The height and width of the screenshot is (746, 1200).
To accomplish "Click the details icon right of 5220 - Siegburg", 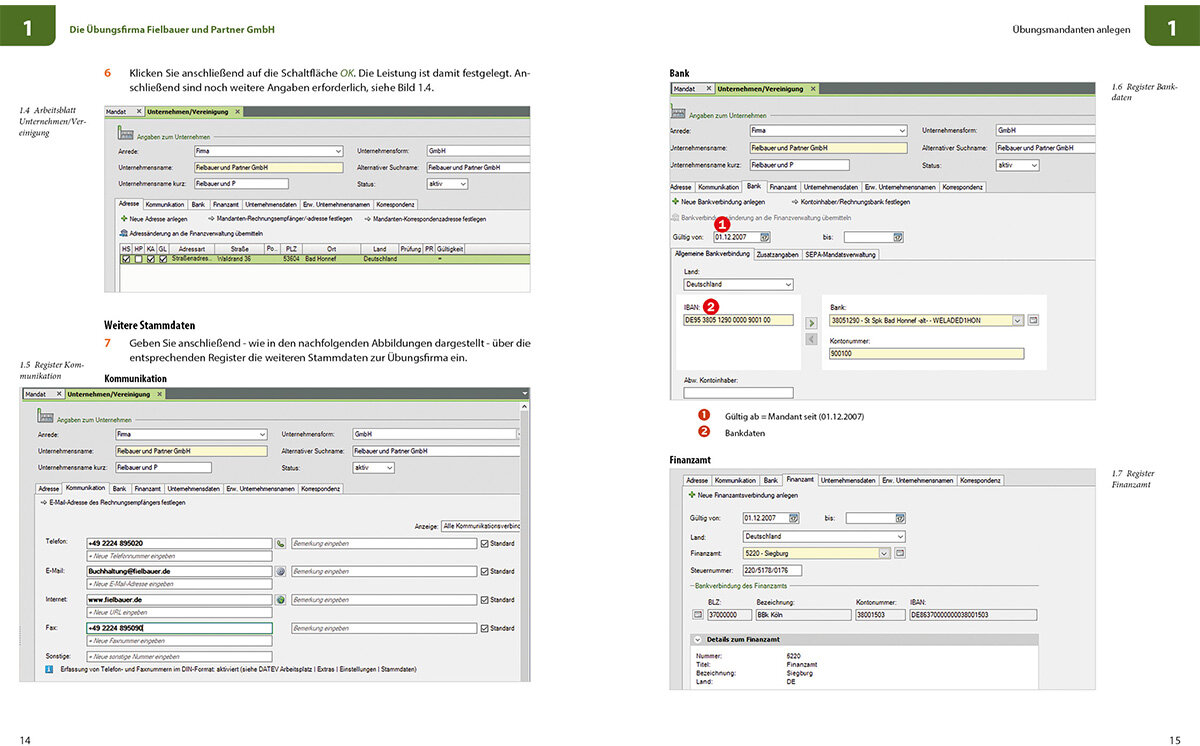I will [899, 553].
